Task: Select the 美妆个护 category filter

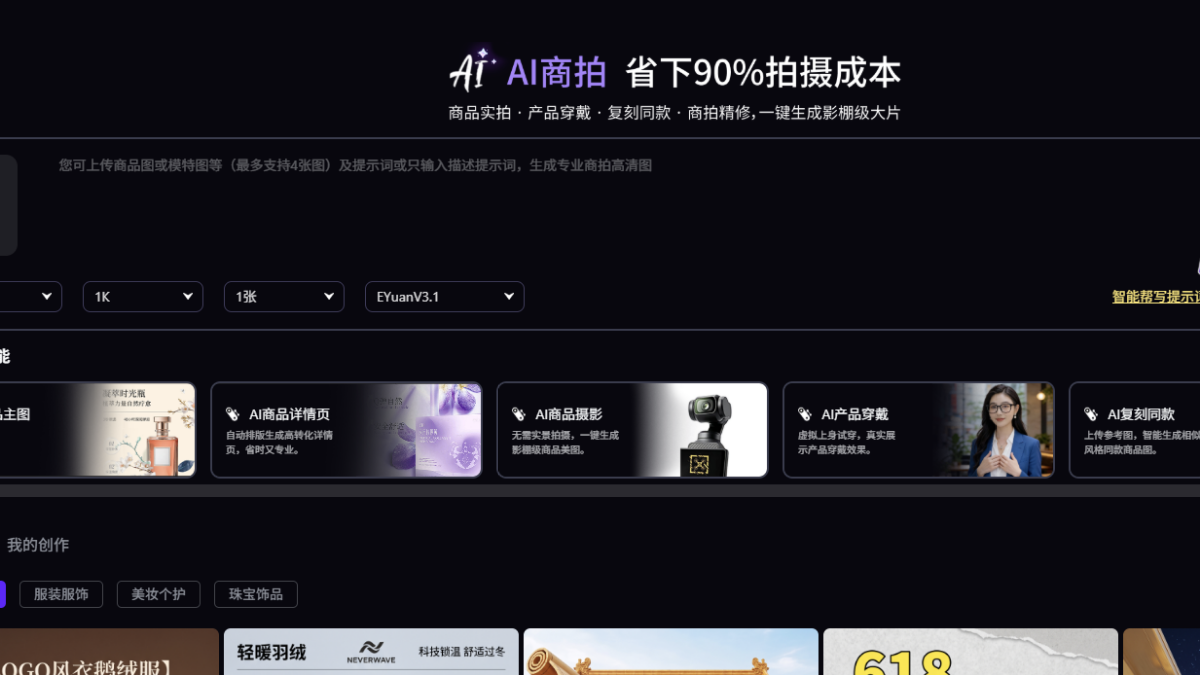Action: [158, 594]
